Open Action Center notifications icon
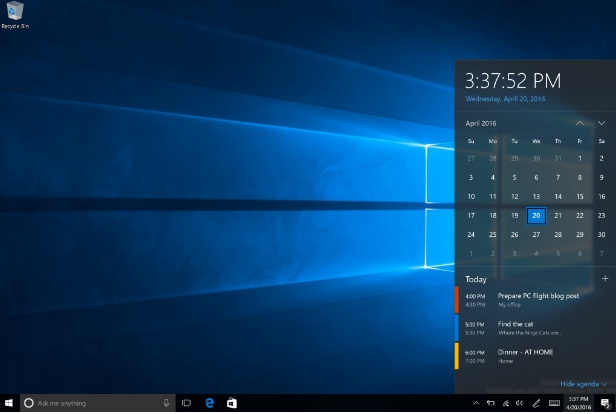Screen dimensions: 616x414 point(605,402)
